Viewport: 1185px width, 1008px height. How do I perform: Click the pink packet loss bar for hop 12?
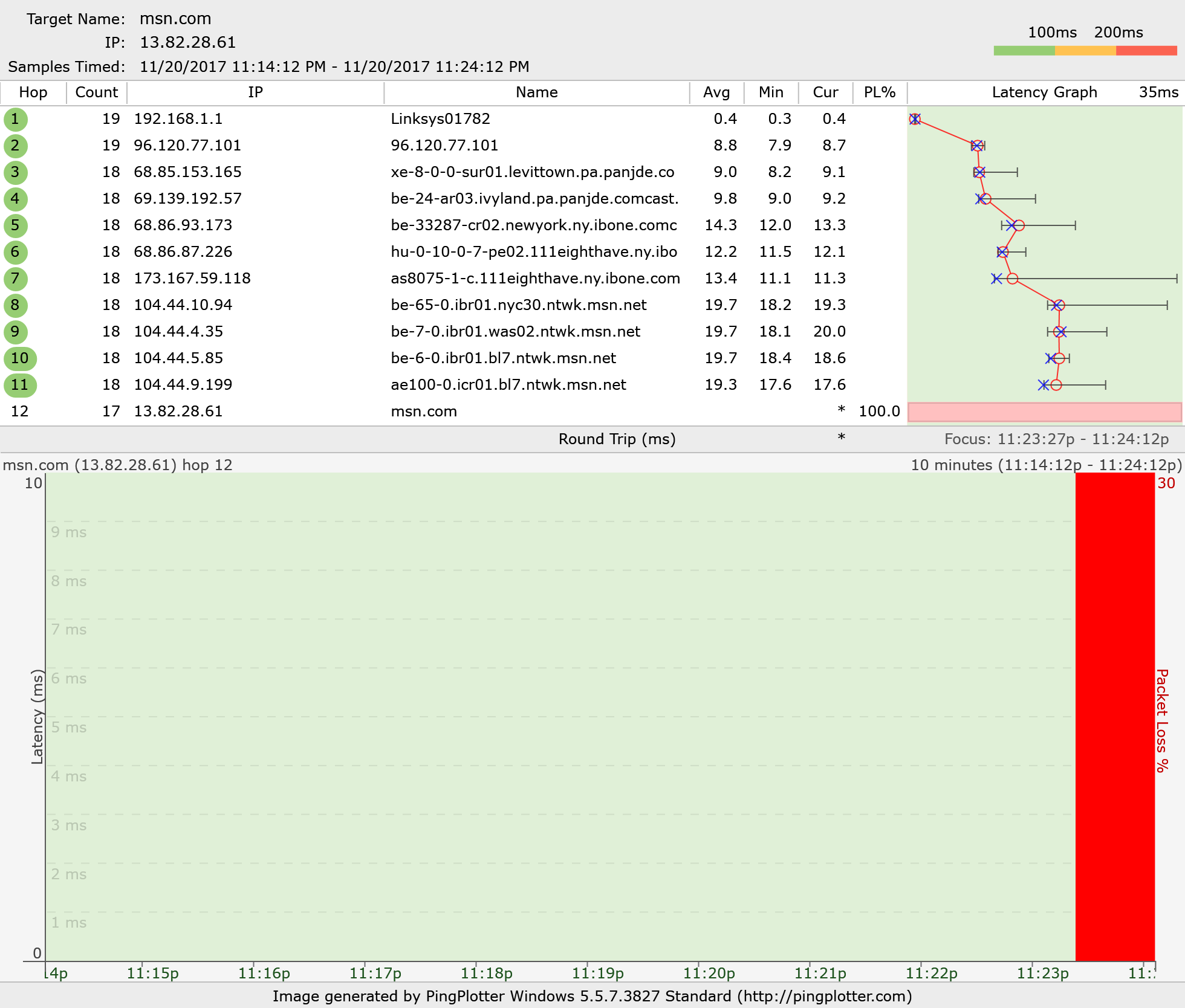click(x=1044, y=412)
